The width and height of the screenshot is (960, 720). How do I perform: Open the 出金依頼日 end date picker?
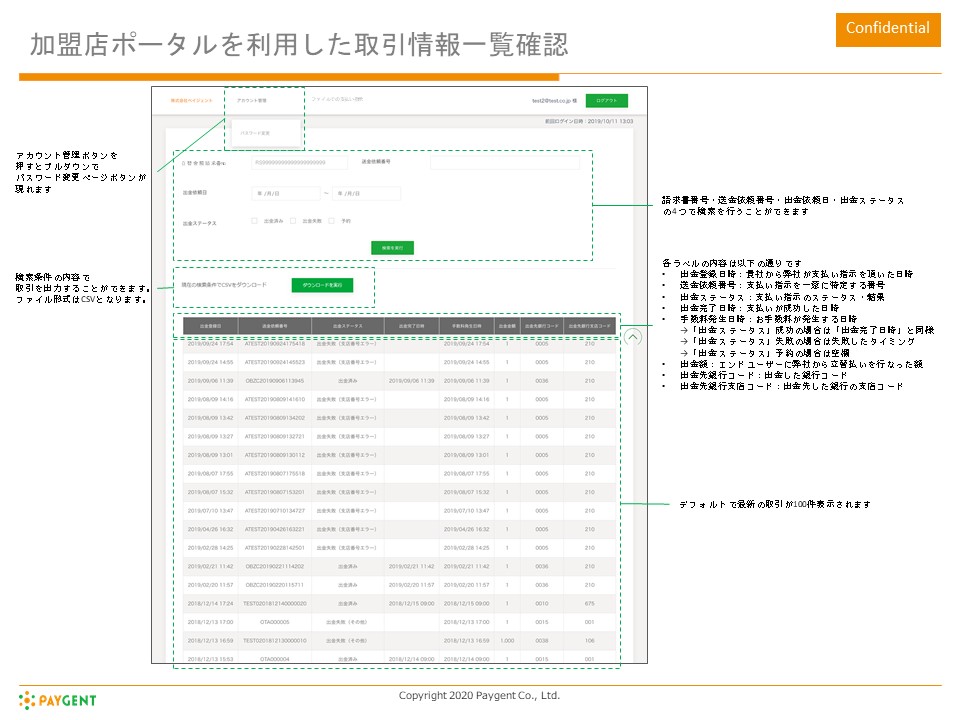point(366,193)
